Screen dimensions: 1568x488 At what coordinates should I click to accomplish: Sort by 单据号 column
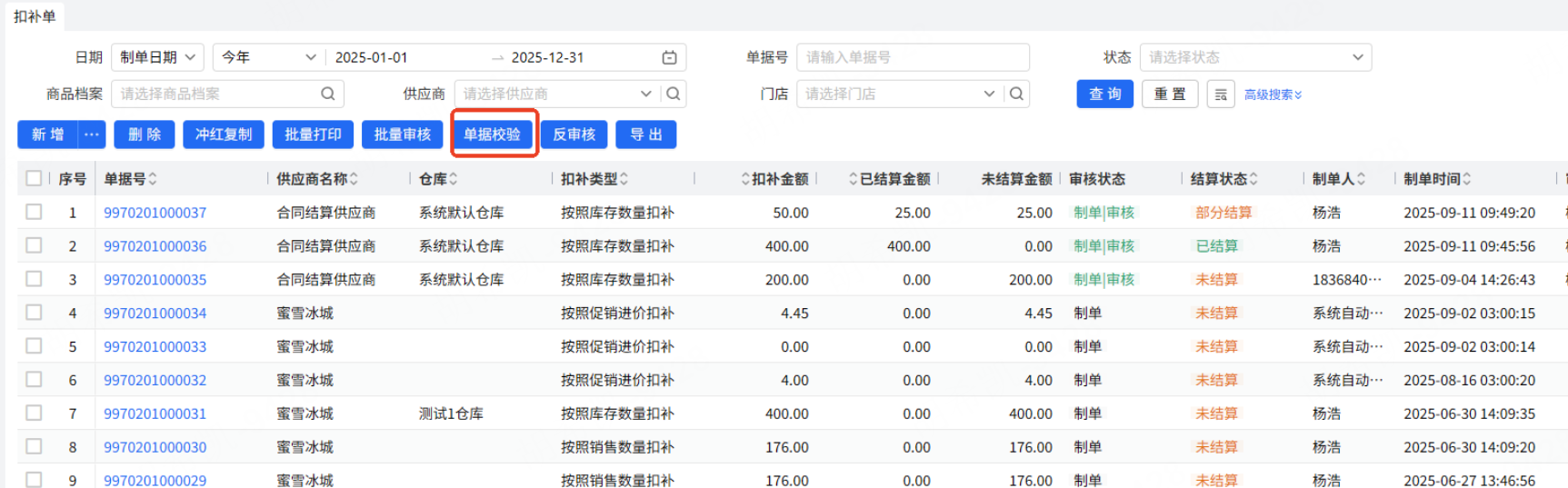pos(153,179)
